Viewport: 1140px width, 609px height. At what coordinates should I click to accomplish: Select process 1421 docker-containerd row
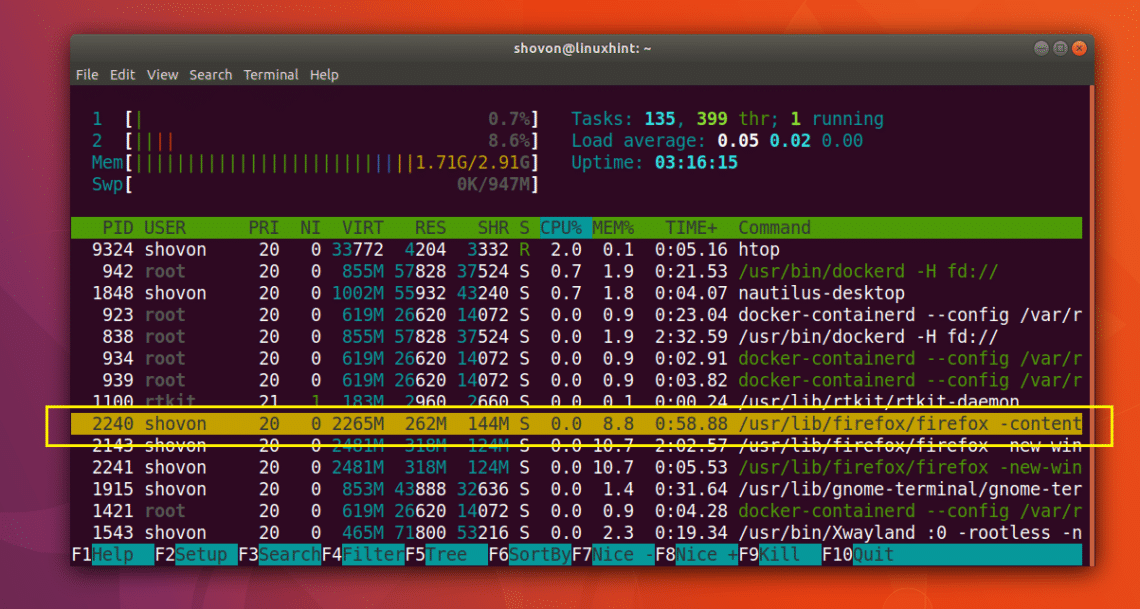click(x=577, y=511)
